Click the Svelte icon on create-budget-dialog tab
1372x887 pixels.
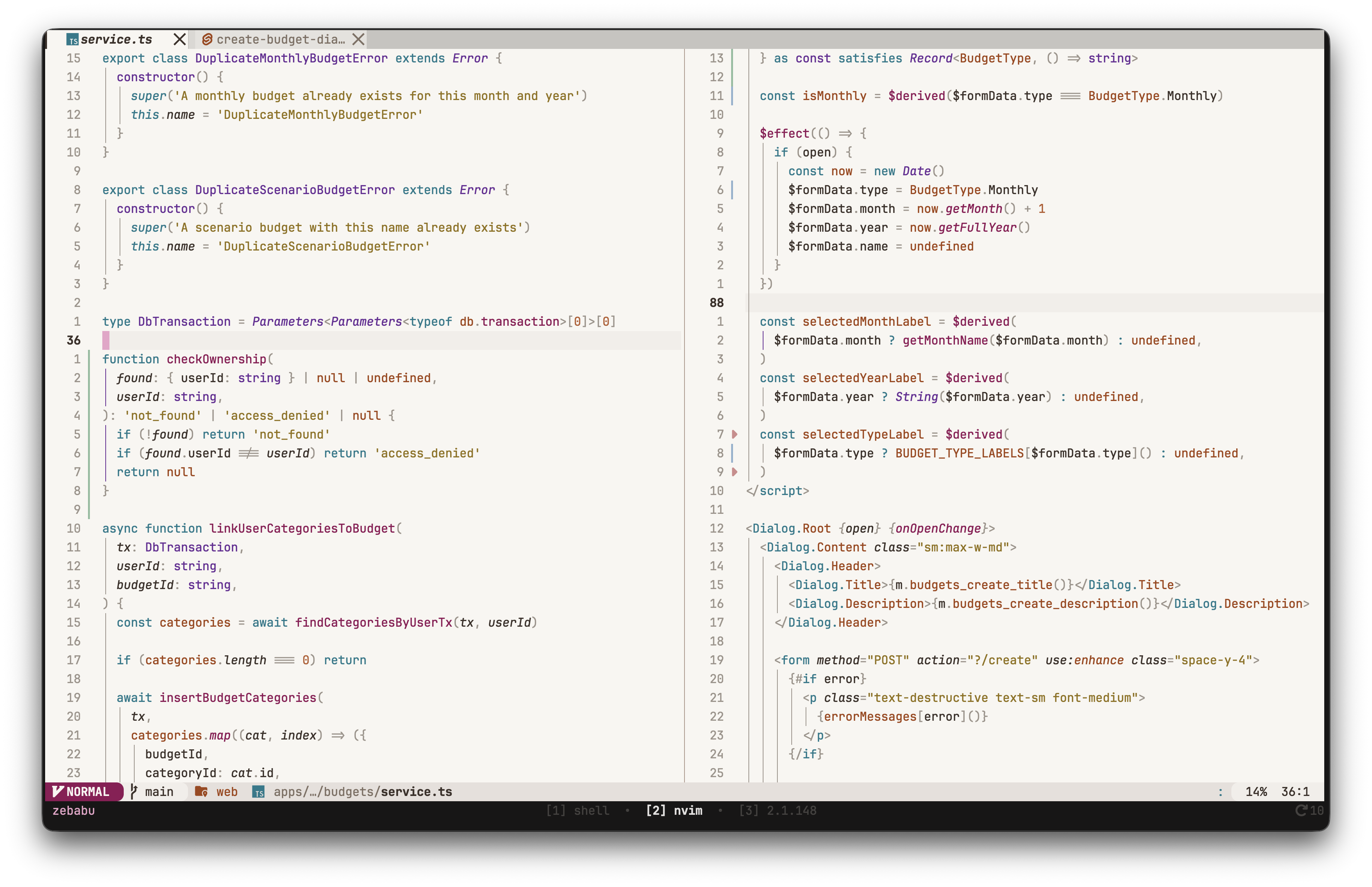[207, 39]
